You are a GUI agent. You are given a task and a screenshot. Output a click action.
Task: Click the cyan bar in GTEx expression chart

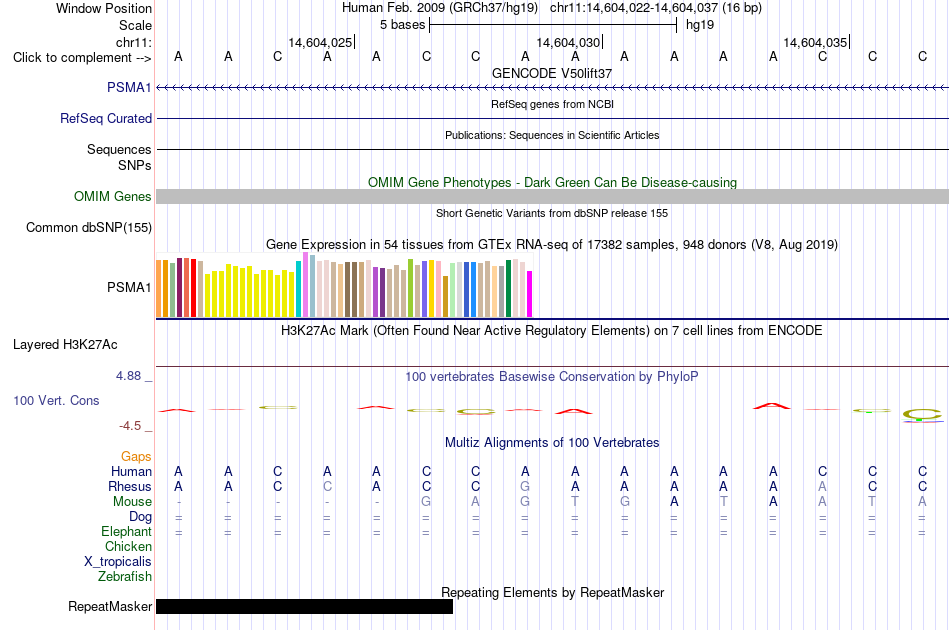pyautogui.click(x=298, y=289)
